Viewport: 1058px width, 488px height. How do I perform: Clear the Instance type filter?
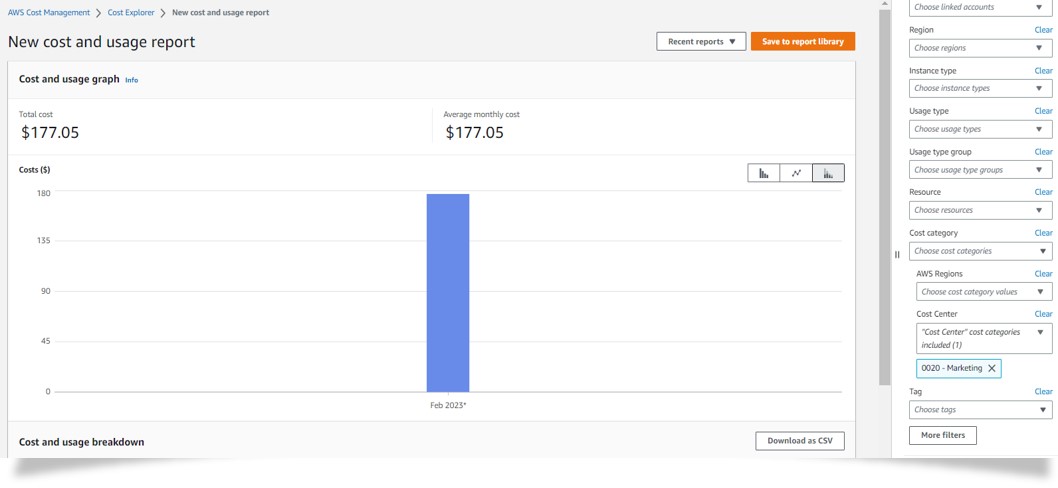click(1043, 70)
